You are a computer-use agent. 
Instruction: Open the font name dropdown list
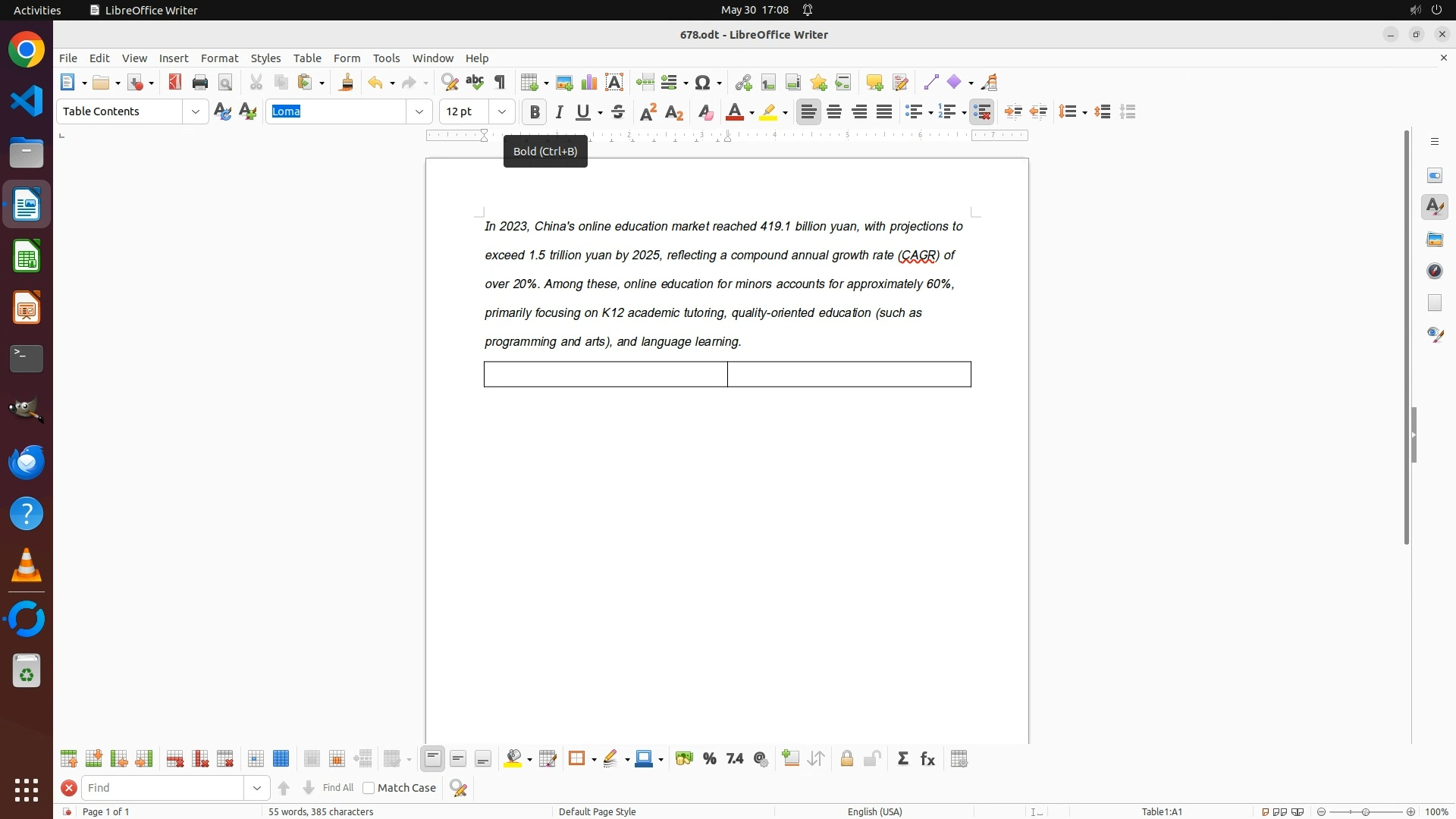point(419,111)
